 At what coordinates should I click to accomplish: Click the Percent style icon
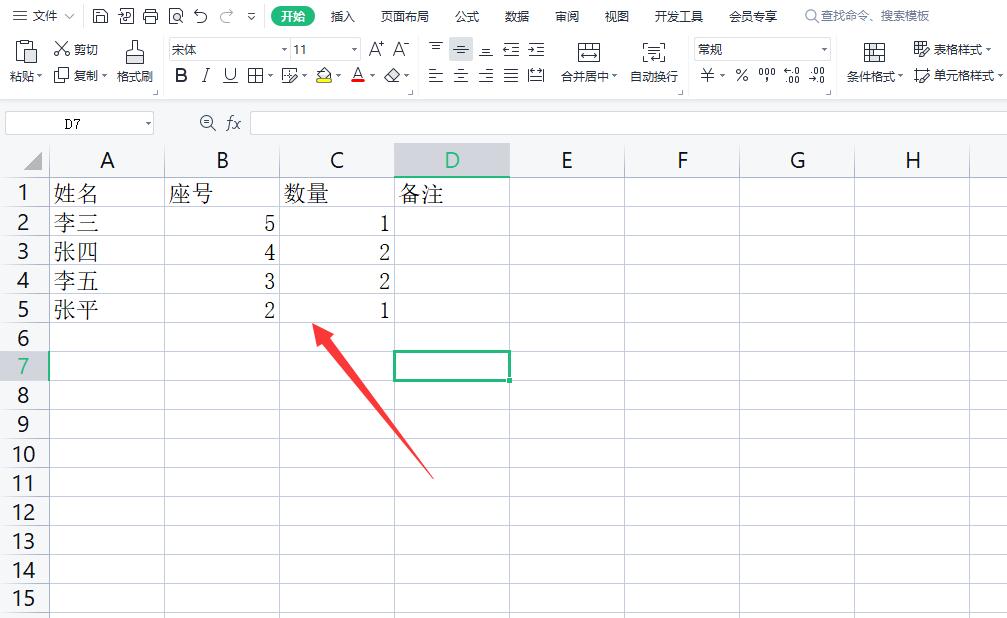coord(741,73)
